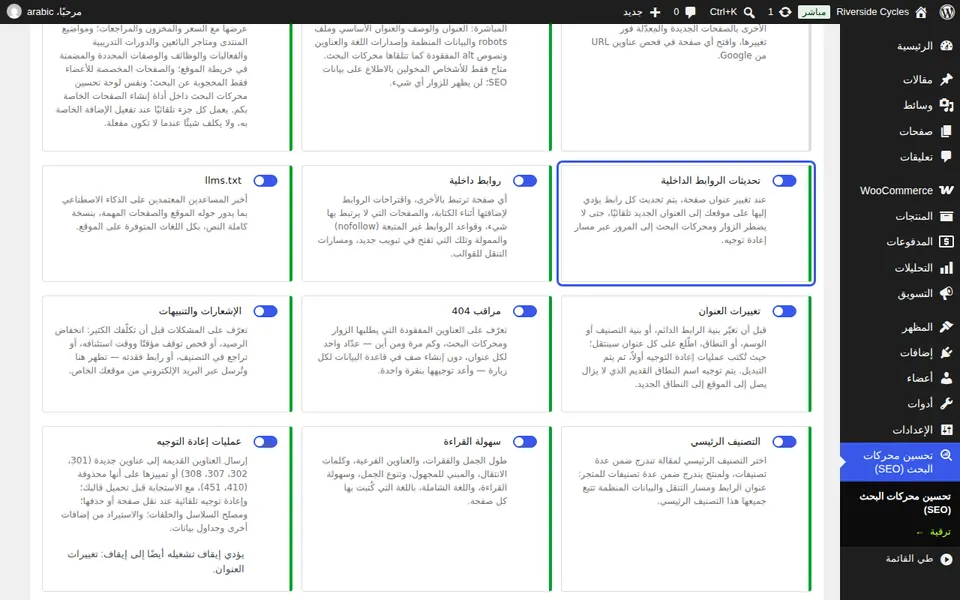Screen dimensions: 960x600
Task: Click the llms.txt card title
Action: pos(223,181)
